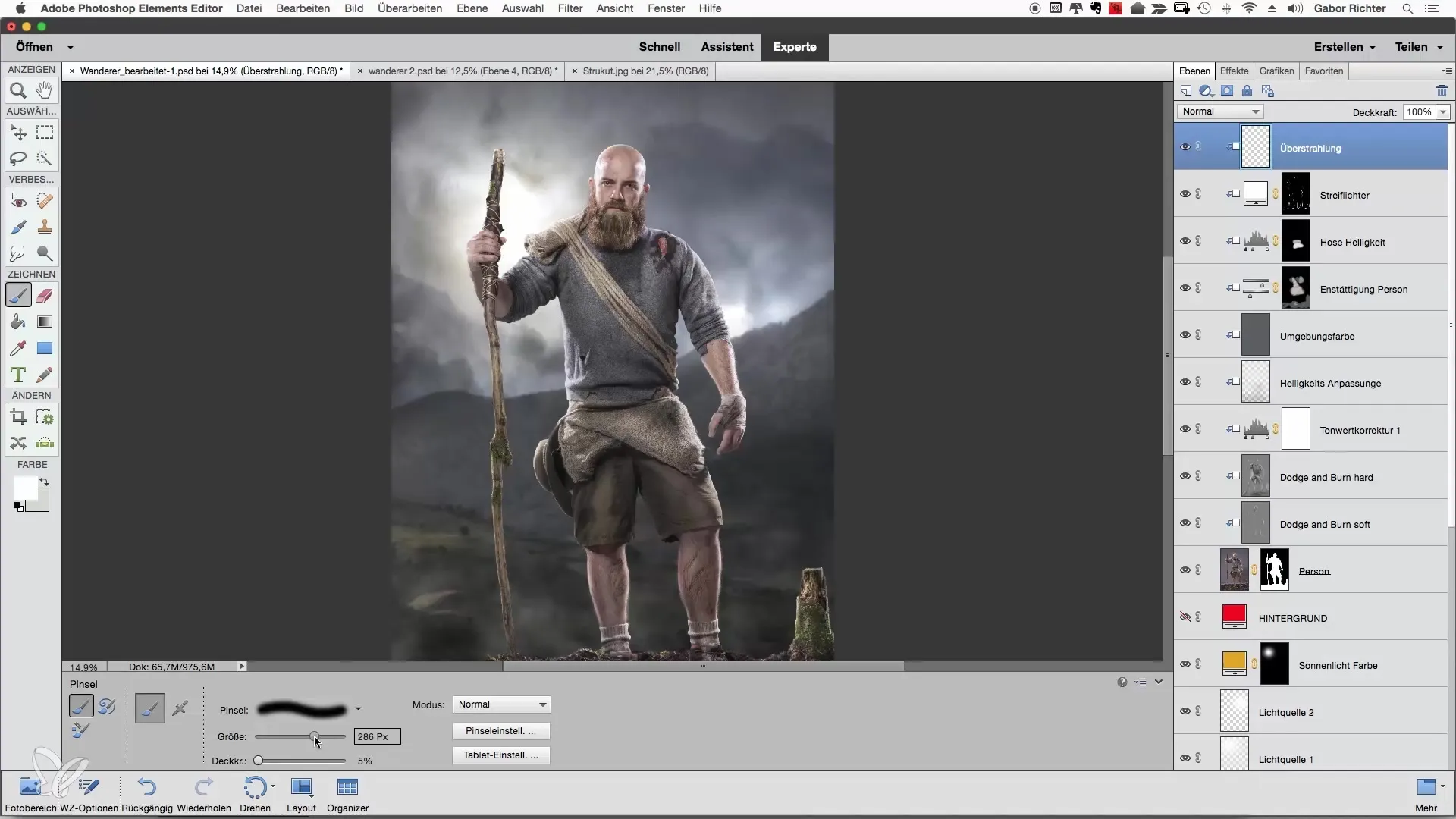The height and width of the screenshot is (819, 1456).
Task: Delete layer with trash icon
Action: [x=1442, y=91]
